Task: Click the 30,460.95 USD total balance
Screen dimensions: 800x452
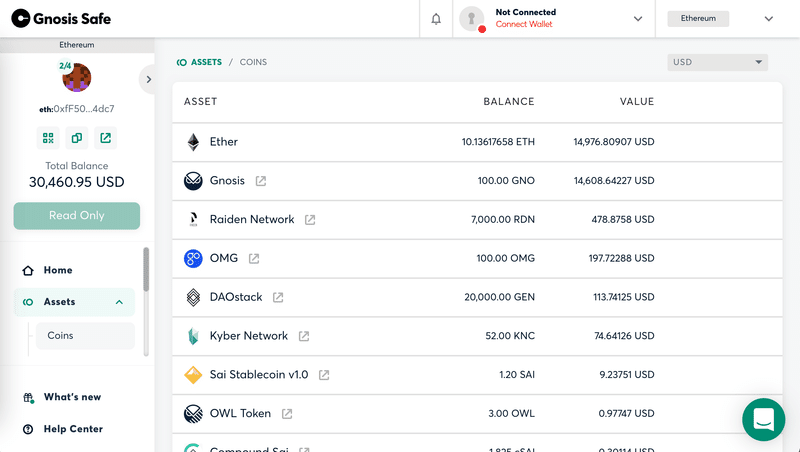Action: tap(77, 182)
